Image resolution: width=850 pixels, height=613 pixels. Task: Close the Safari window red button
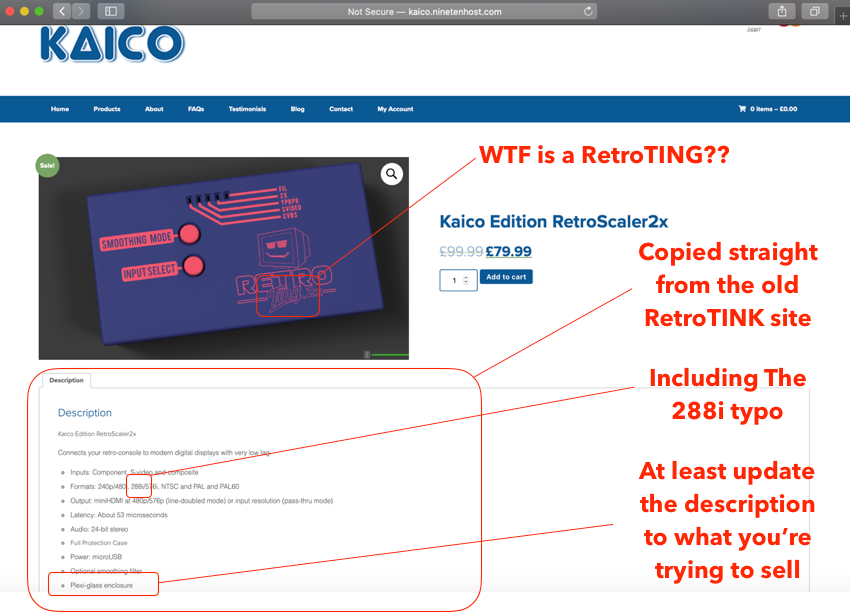(10, 11)
